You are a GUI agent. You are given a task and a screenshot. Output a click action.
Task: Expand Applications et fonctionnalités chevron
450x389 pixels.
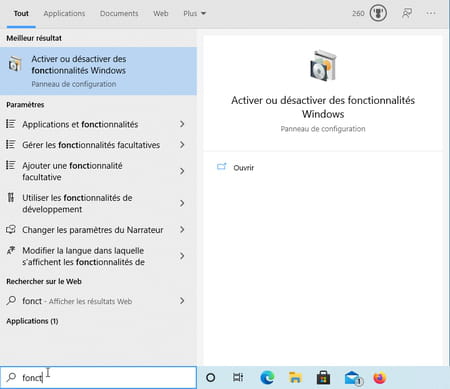182,124
